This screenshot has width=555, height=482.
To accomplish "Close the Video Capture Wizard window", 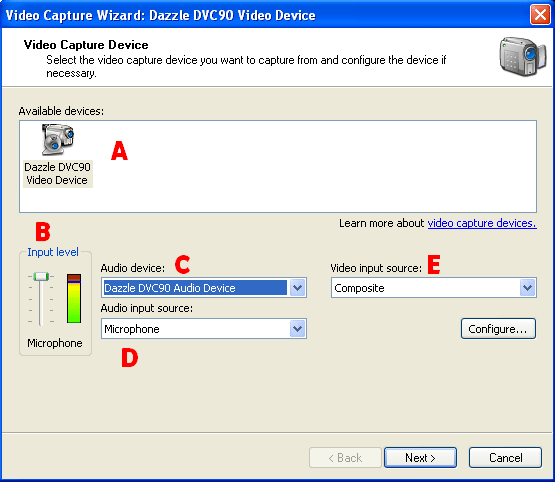I will (540, 15).
